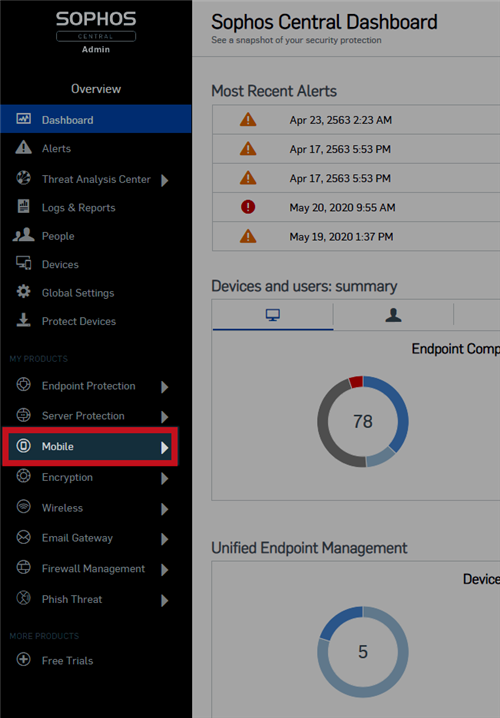Click the Threat Analysis Center icon

coord(23,178)
